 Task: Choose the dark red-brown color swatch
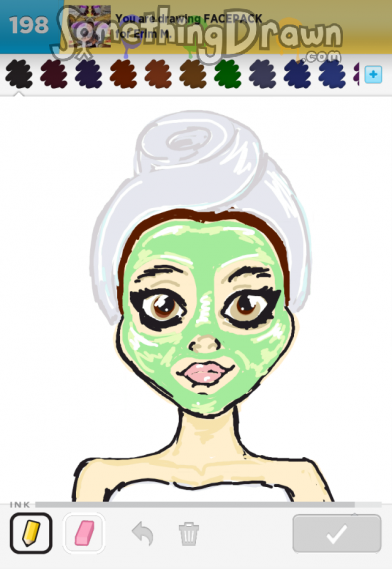(x=123, y=74)
